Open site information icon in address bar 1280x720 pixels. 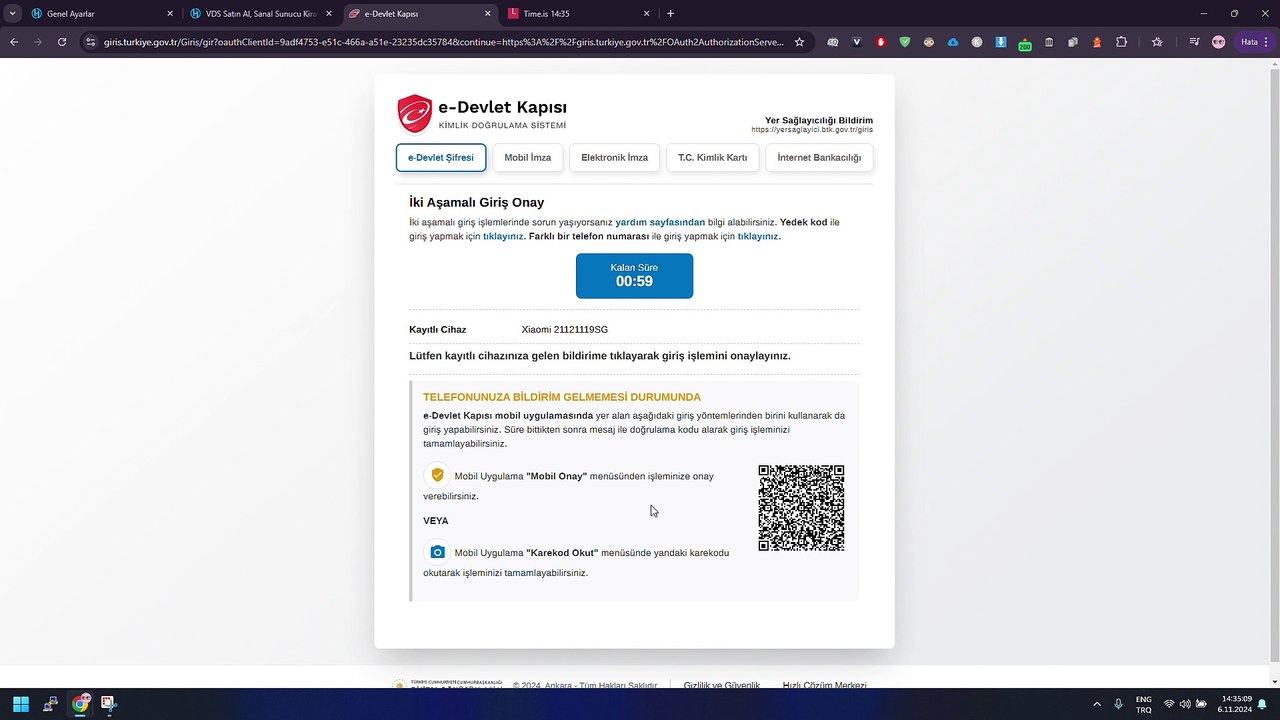[x=90, y=42]
